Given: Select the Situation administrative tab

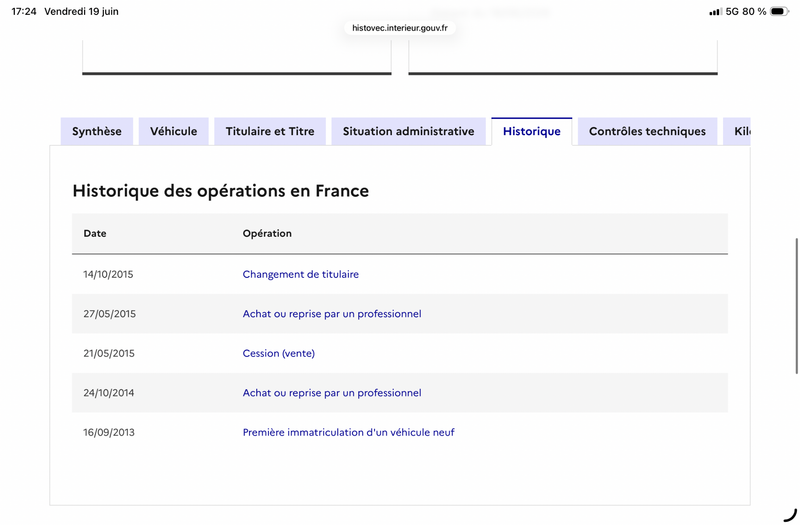Looking at the screenshot, I should pyautogui.click(x=409, y=132).
